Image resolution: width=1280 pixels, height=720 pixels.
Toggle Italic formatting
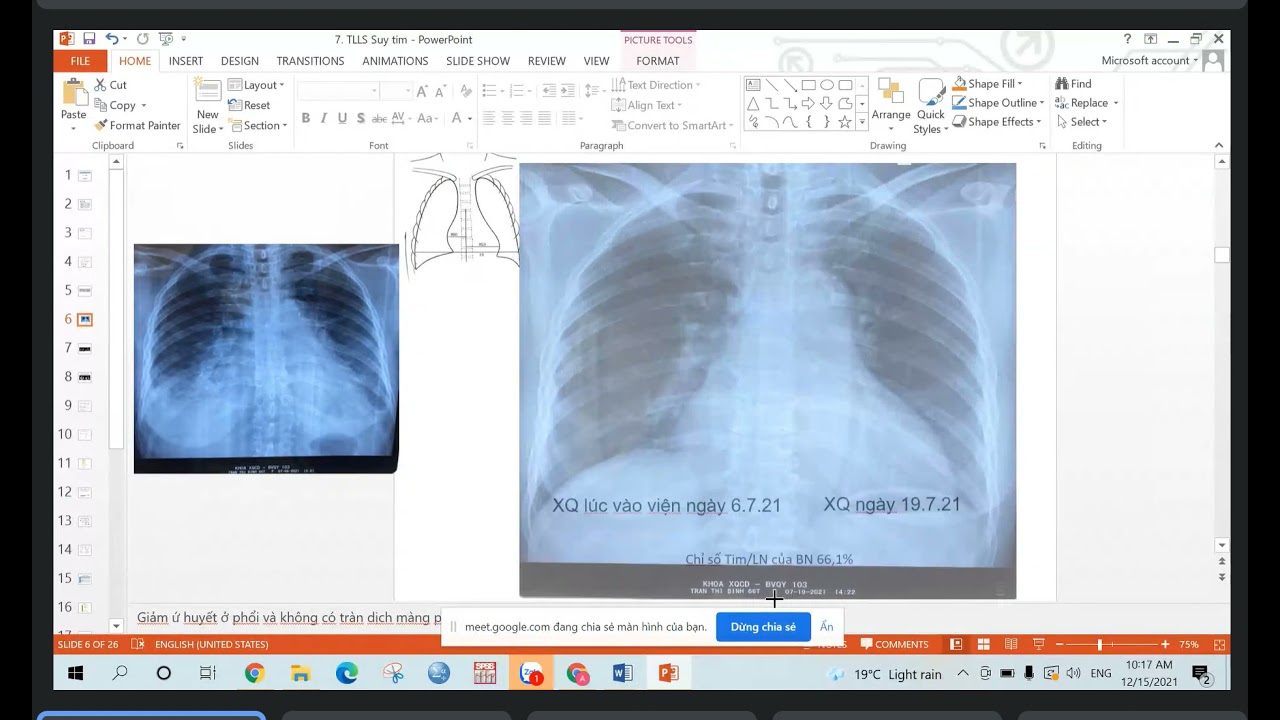[324, 118]
